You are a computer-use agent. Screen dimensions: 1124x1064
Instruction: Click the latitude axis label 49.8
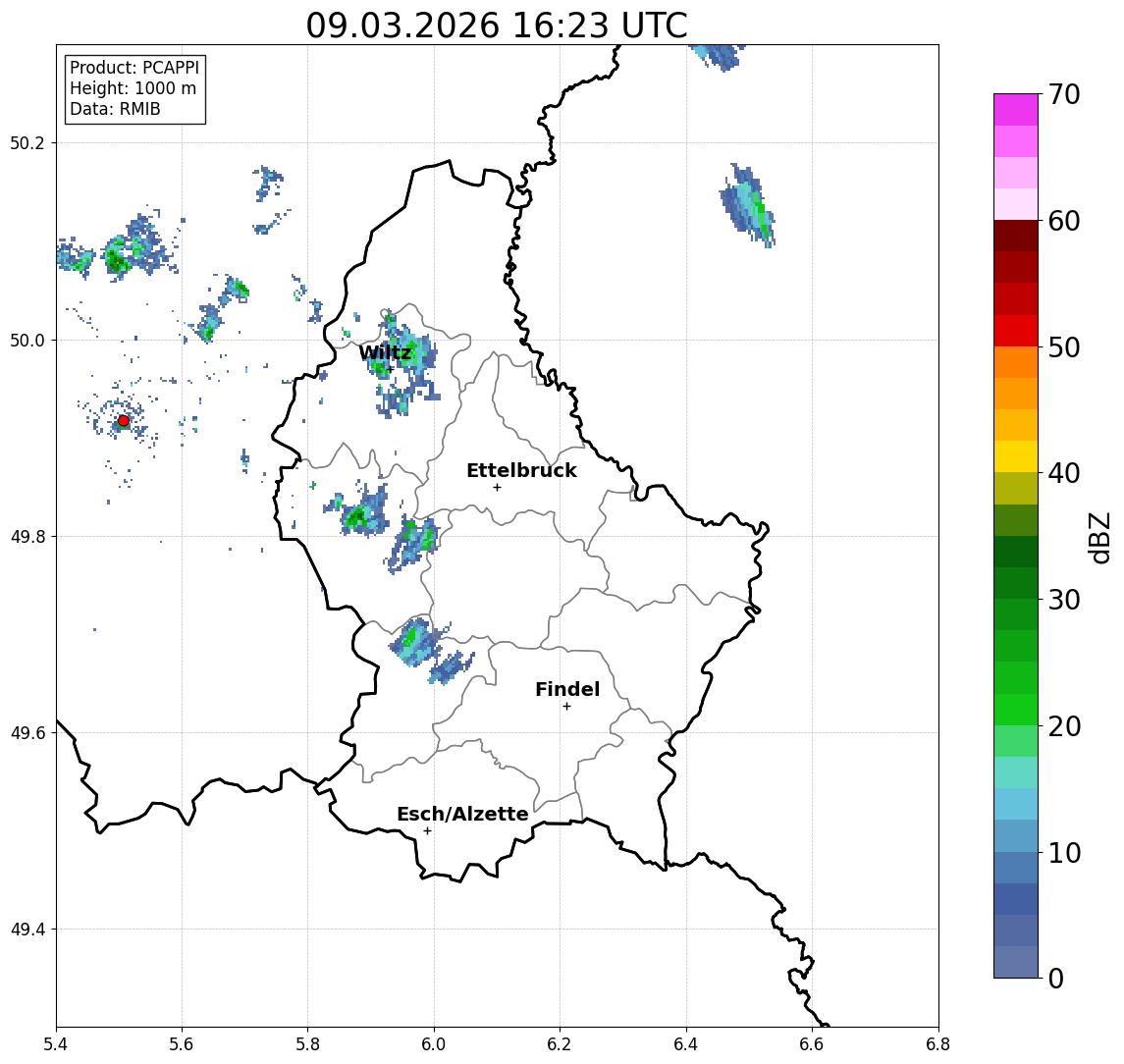(x=27, y=536)
